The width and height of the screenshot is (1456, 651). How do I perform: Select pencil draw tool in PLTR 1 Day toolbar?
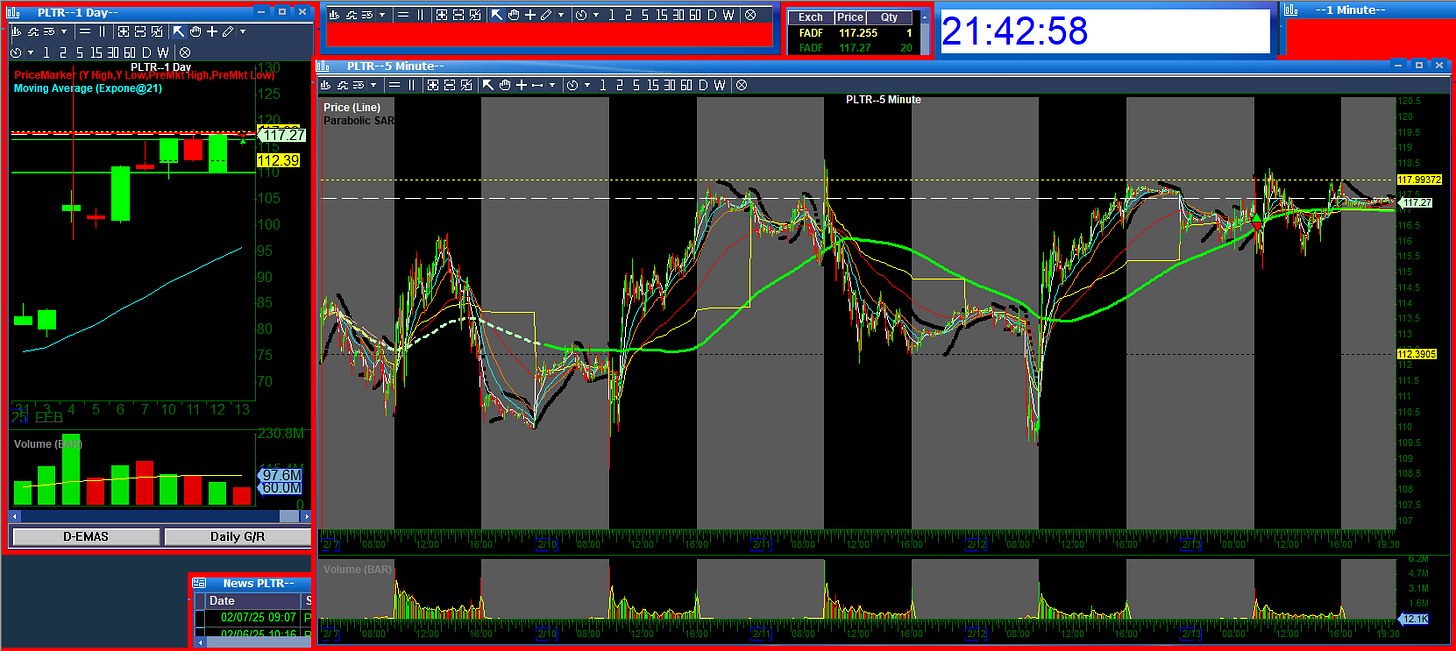coord(227,31)
